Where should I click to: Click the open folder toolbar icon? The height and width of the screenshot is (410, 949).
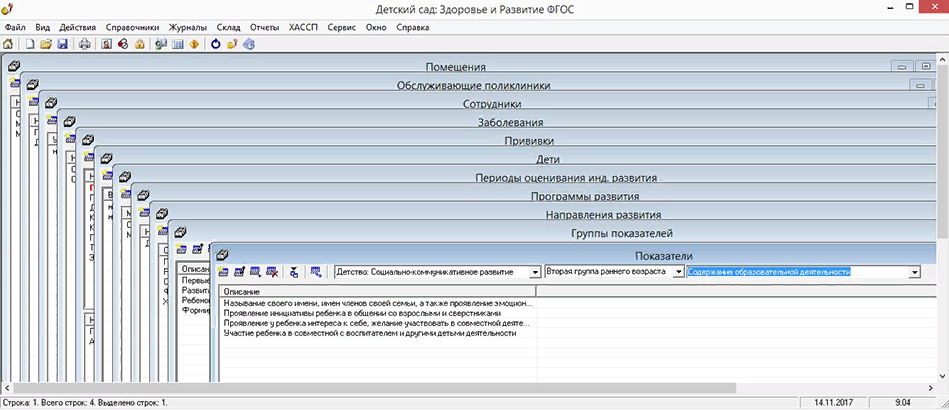pyautogui.click(x=46, y=45)
